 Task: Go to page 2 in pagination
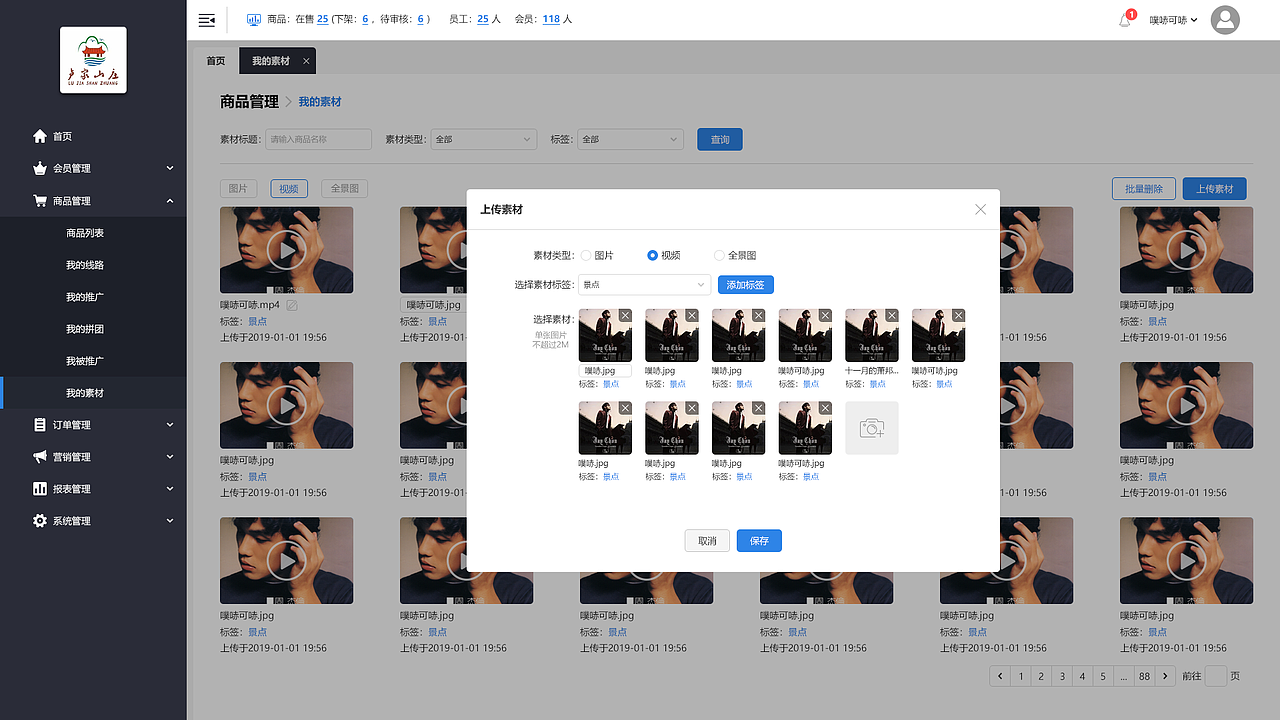pos(1041,676)
